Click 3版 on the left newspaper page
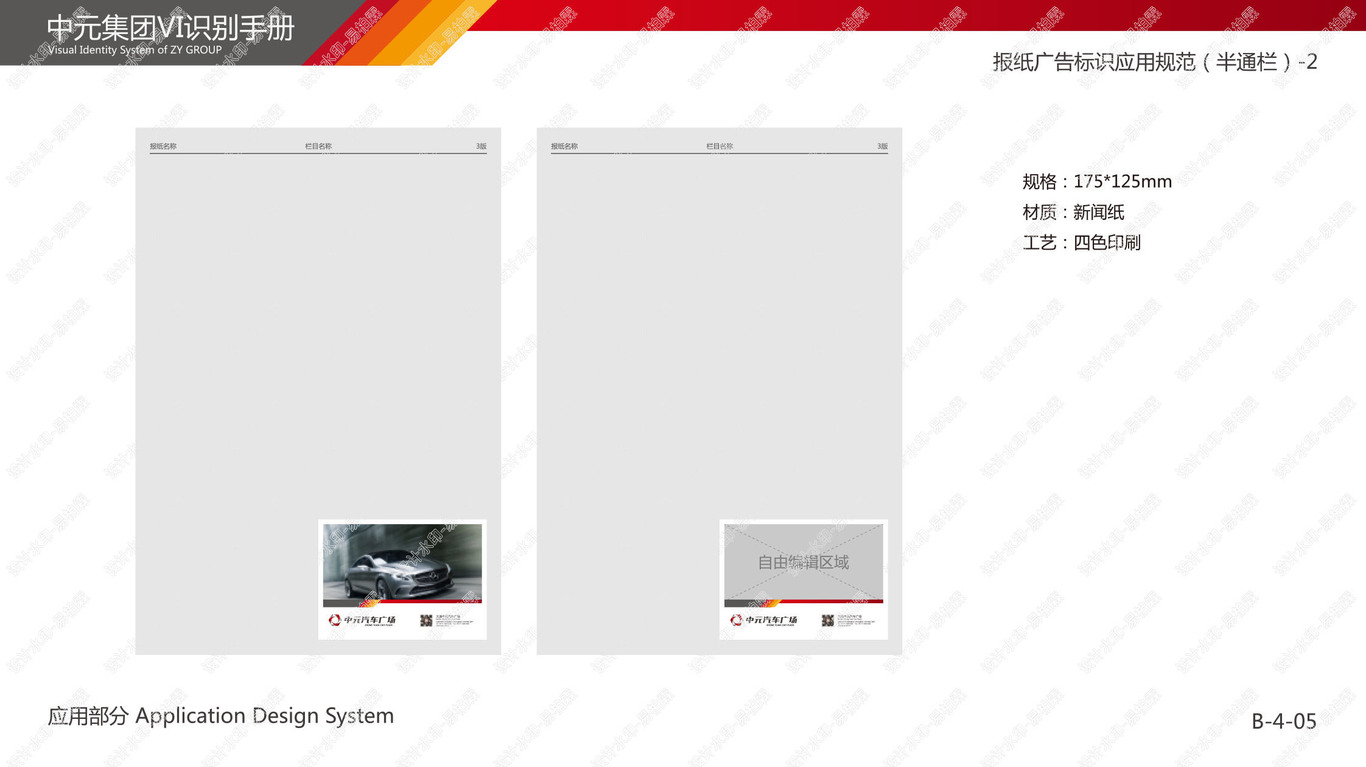Screen dimensions: 1366x767 481,146
